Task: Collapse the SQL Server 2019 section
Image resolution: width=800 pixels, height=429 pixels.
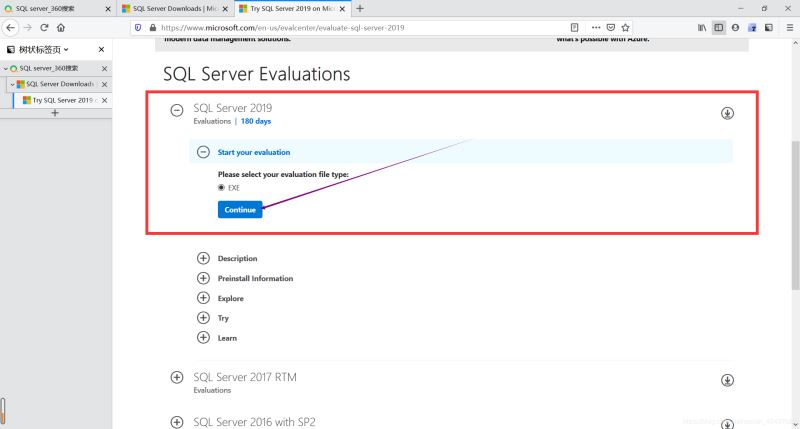Action: click(177, 110)
